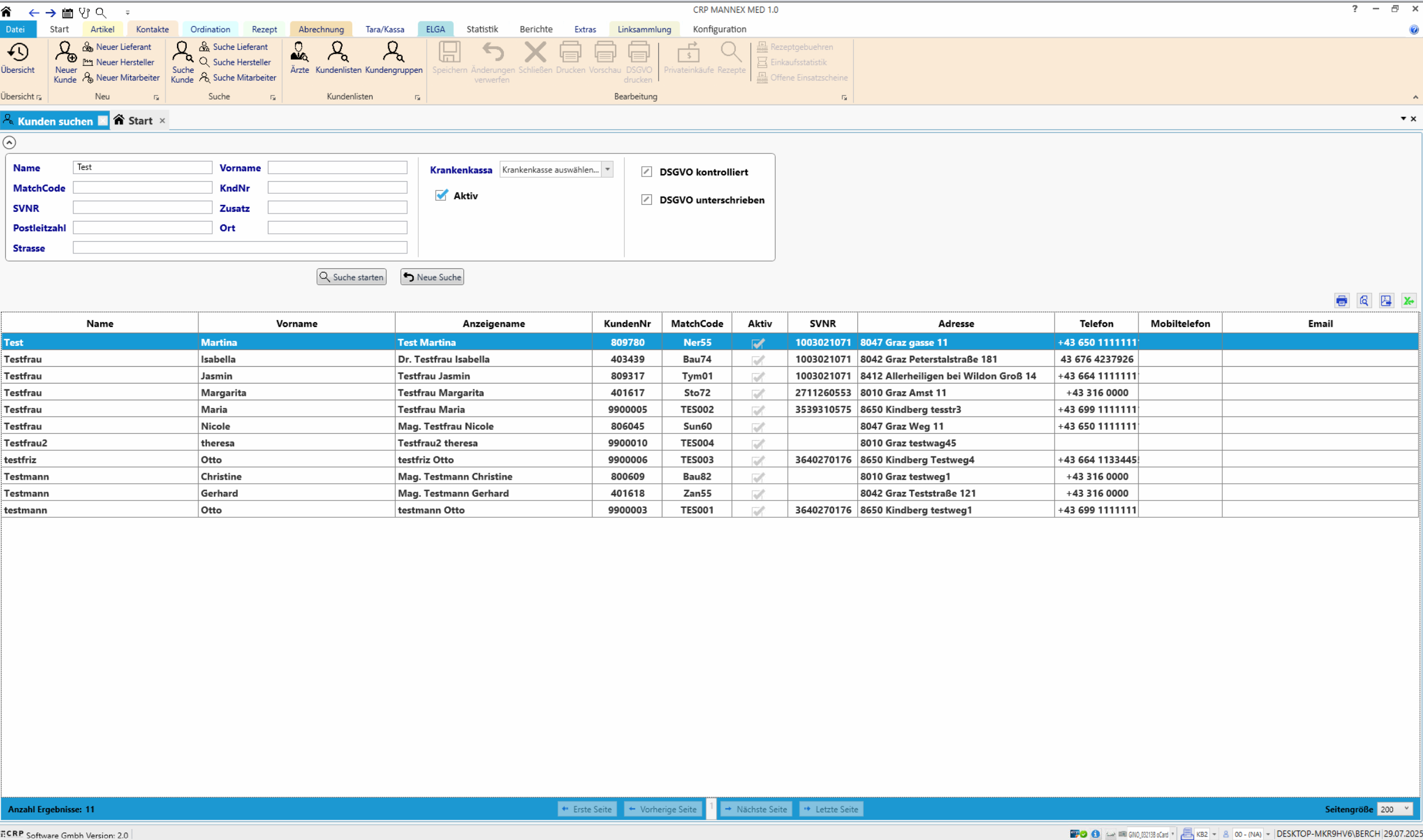Screen dimensions: 1423x840
Task: Close the Start document tab
Action: tap(163, 120)
